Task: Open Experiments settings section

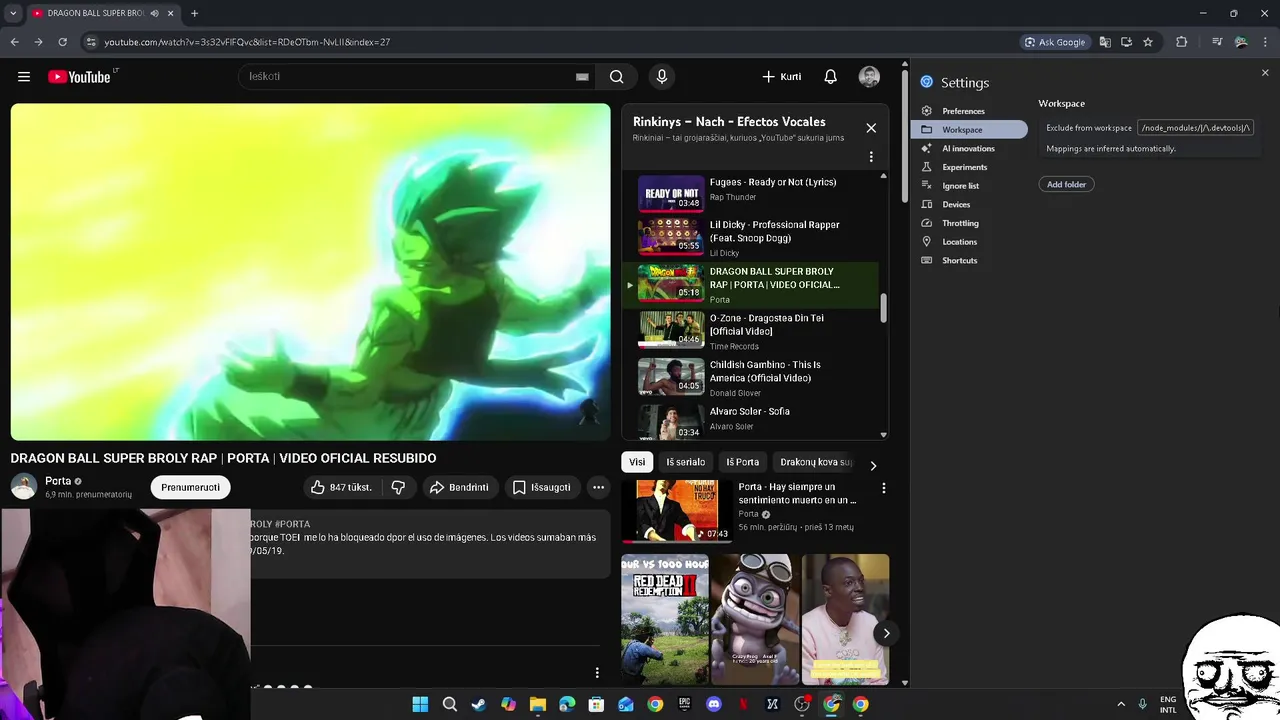Action: click(968, 167)
